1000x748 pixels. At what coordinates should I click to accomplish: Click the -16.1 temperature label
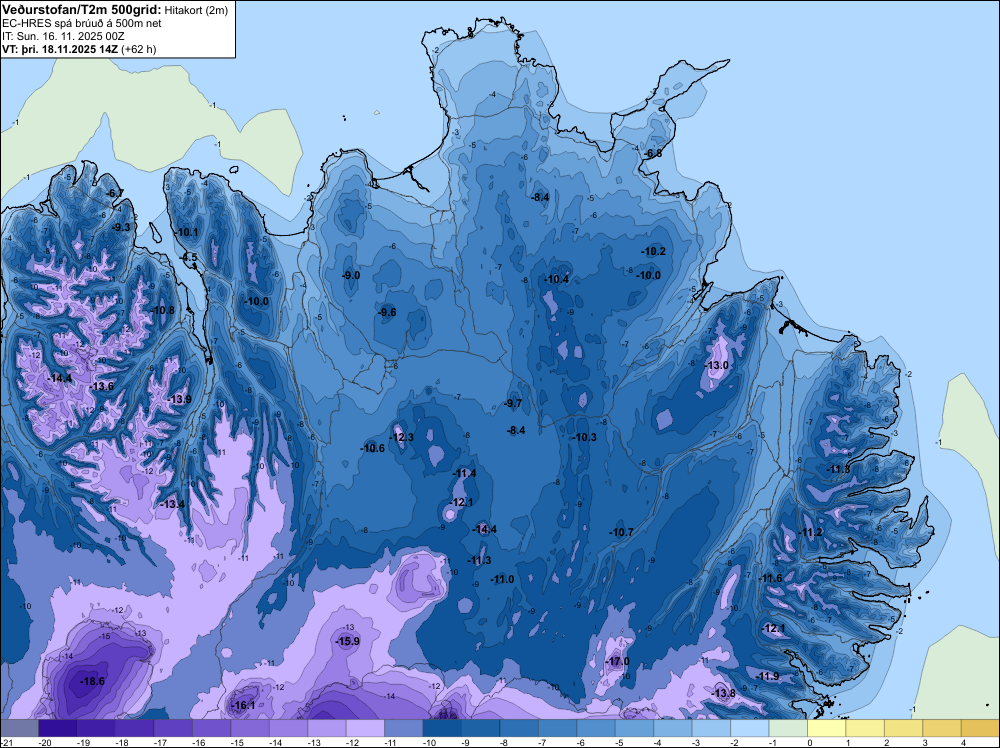pos(243,705)
